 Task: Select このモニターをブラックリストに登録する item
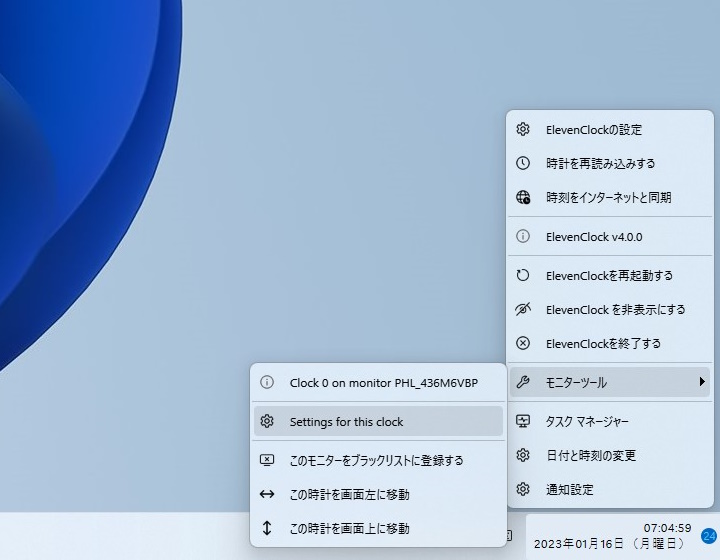click(378, 460)
